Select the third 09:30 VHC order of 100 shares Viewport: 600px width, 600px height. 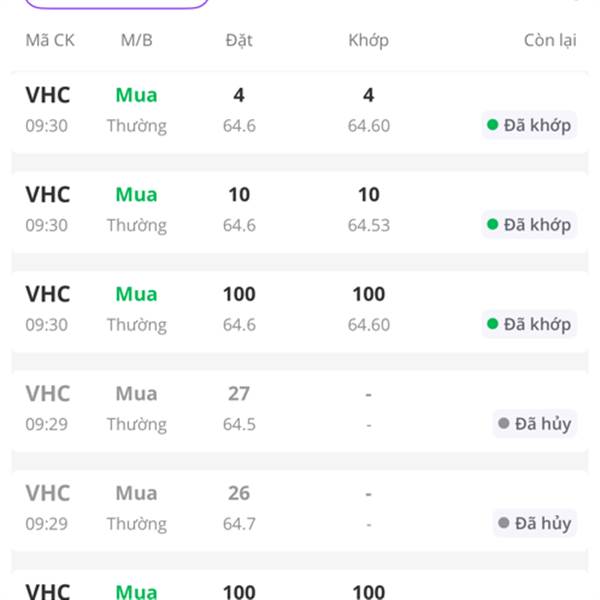pos(300,310)
